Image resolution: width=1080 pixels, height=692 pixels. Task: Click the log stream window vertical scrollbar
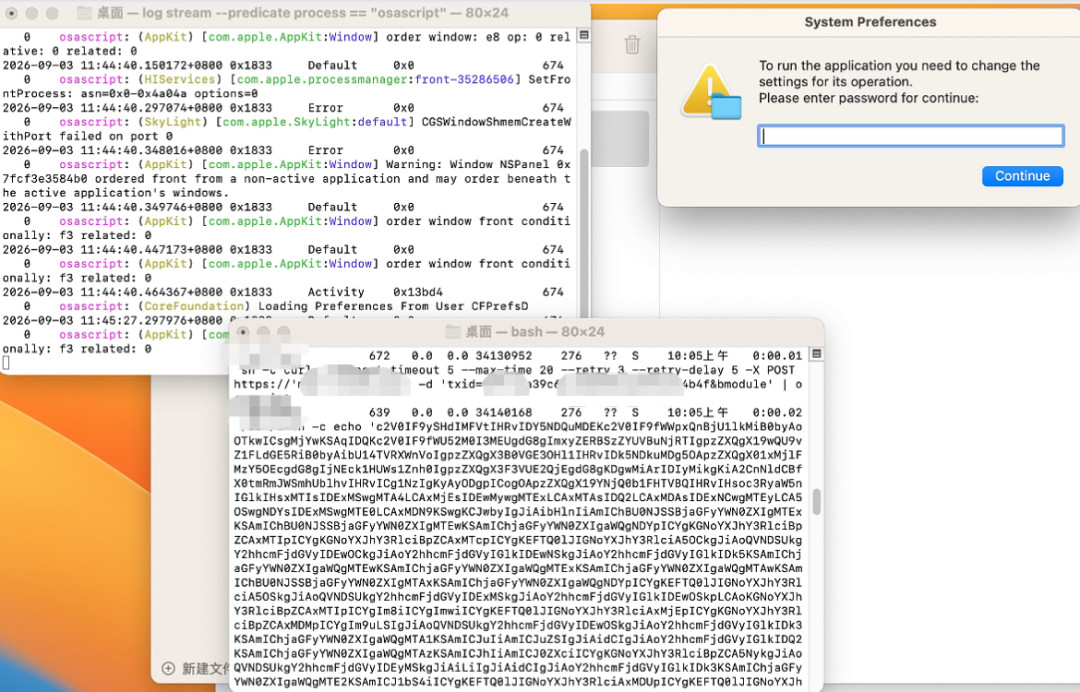point(584,231)
